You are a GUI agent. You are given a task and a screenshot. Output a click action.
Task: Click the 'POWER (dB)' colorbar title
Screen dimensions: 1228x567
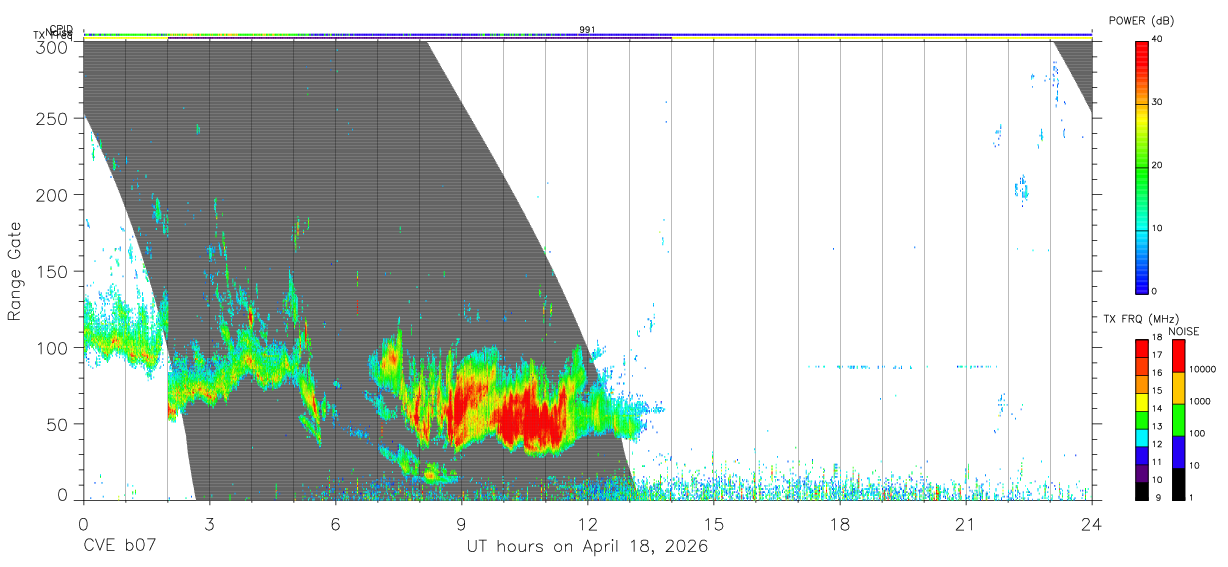coord(1141,20)
